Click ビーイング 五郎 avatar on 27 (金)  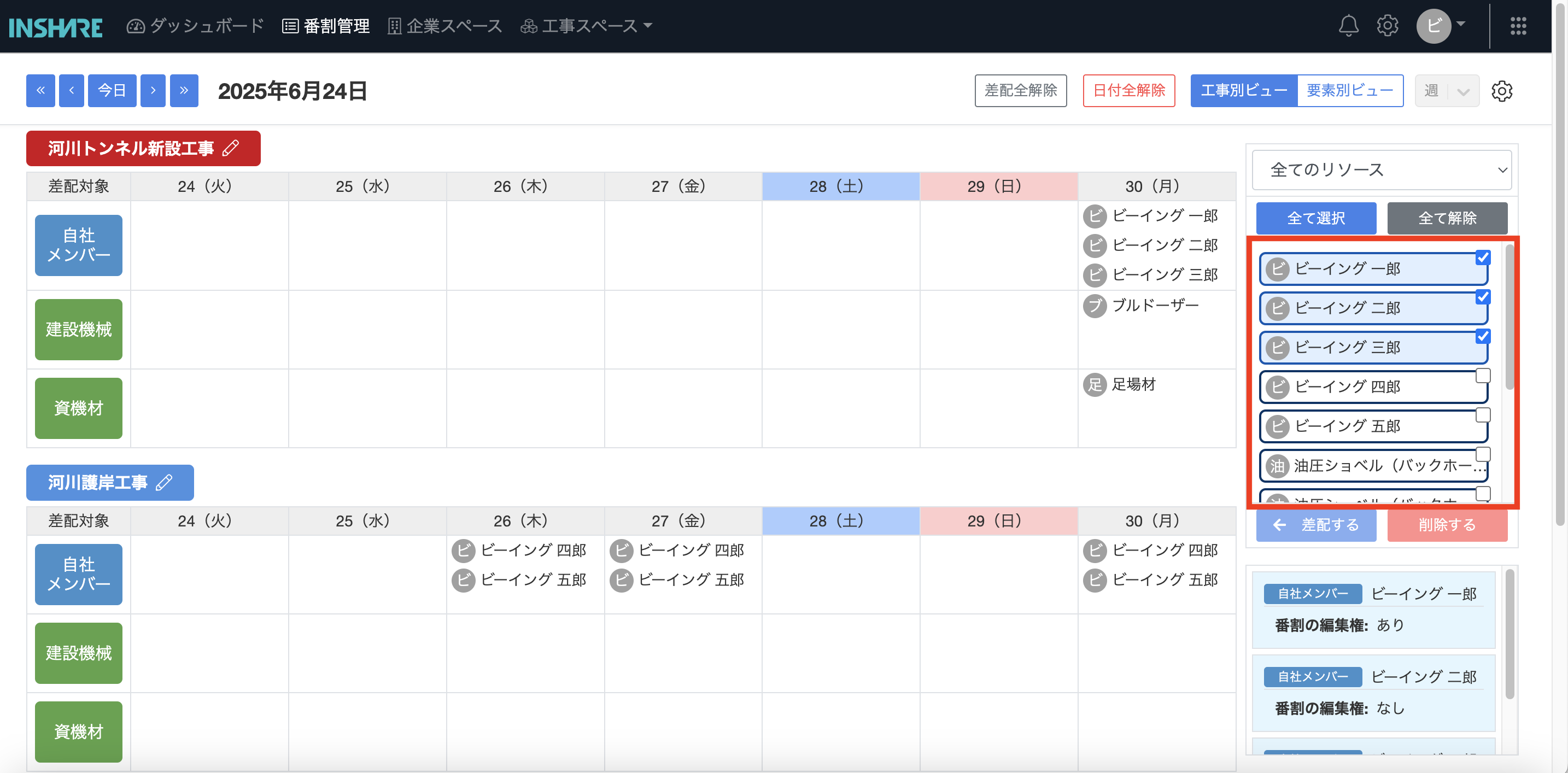tap(621, 580)
